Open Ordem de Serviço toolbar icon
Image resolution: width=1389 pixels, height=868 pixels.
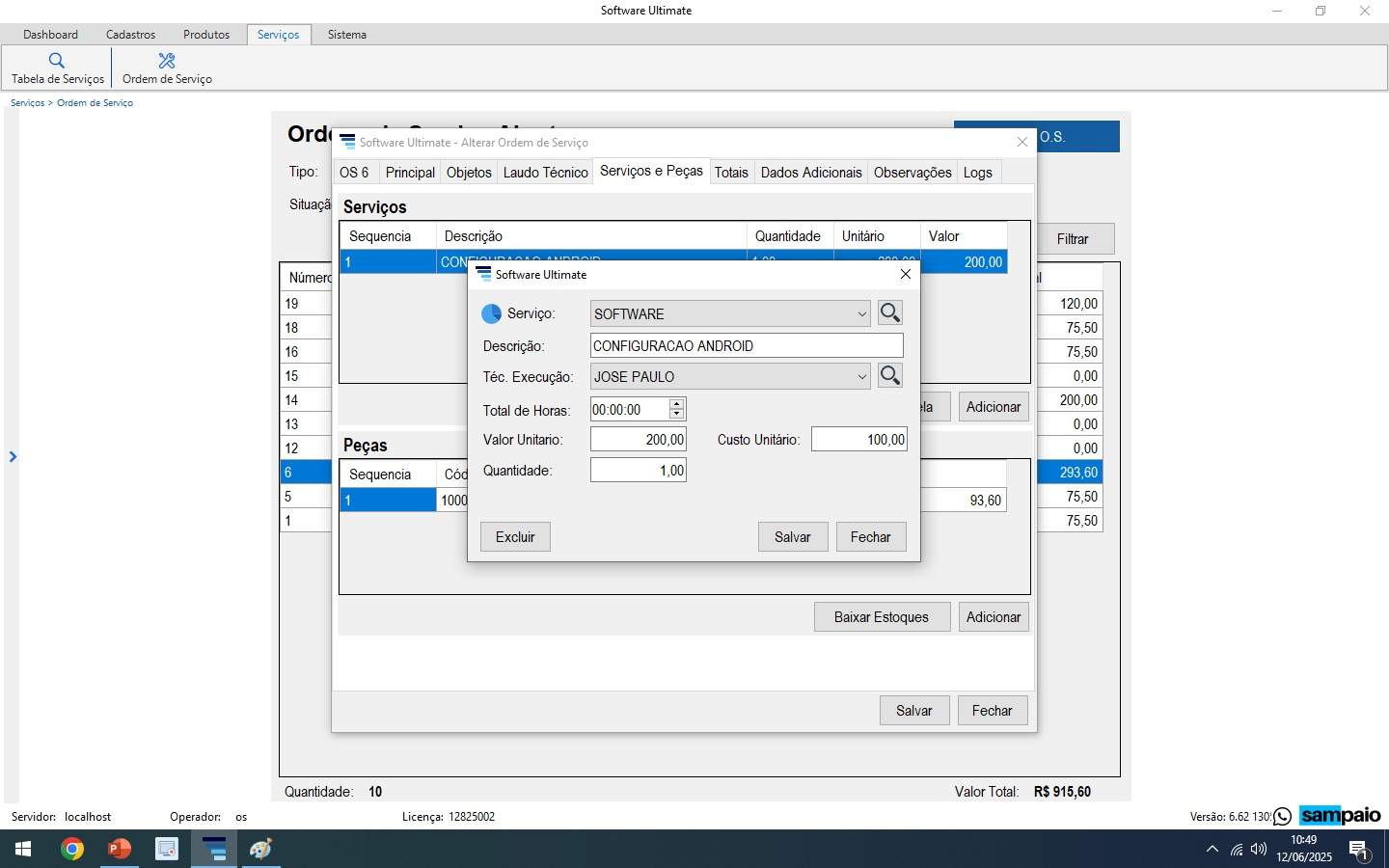point(167,68)
